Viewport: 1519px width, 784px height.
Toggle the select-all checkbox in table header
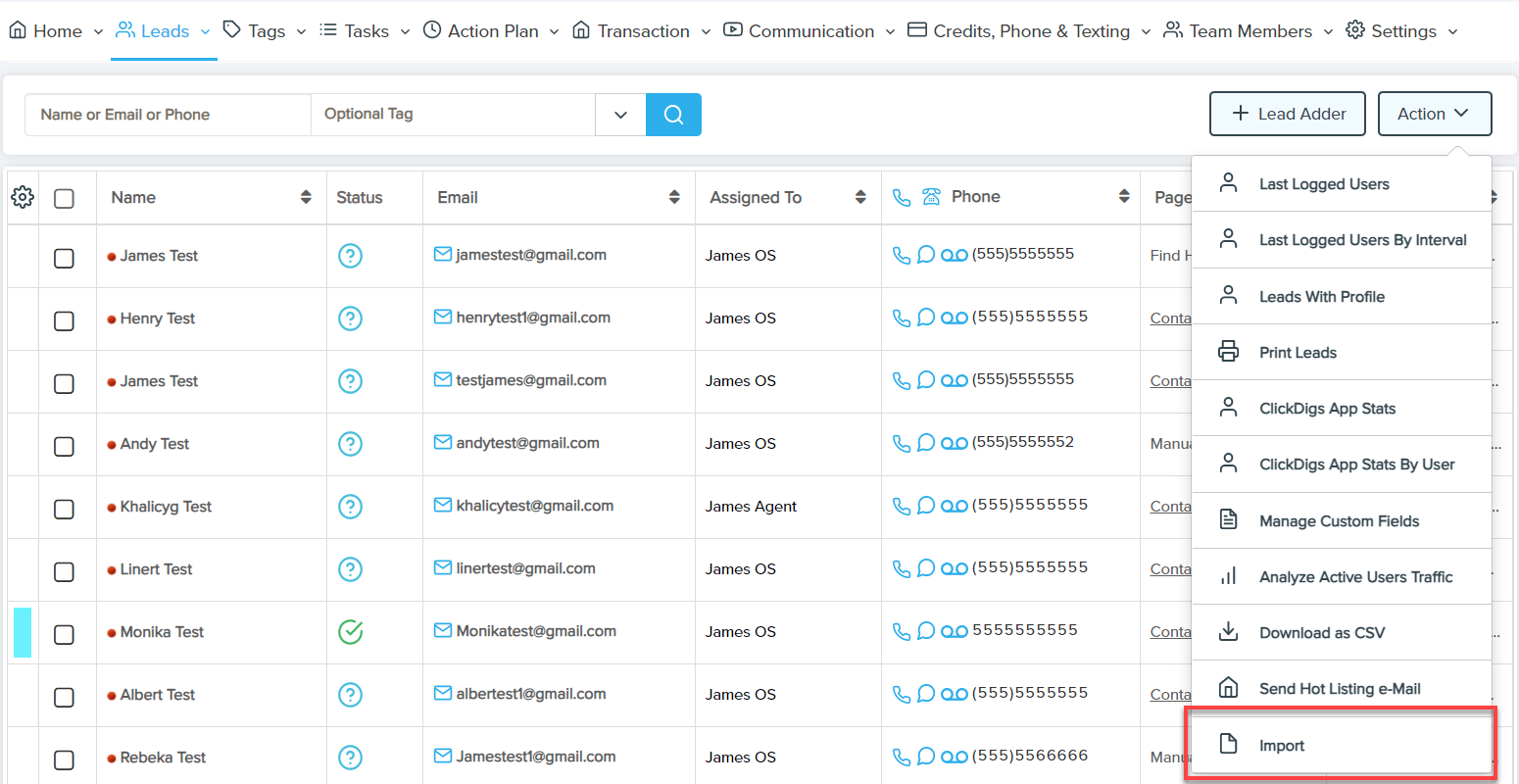(64, 198)
